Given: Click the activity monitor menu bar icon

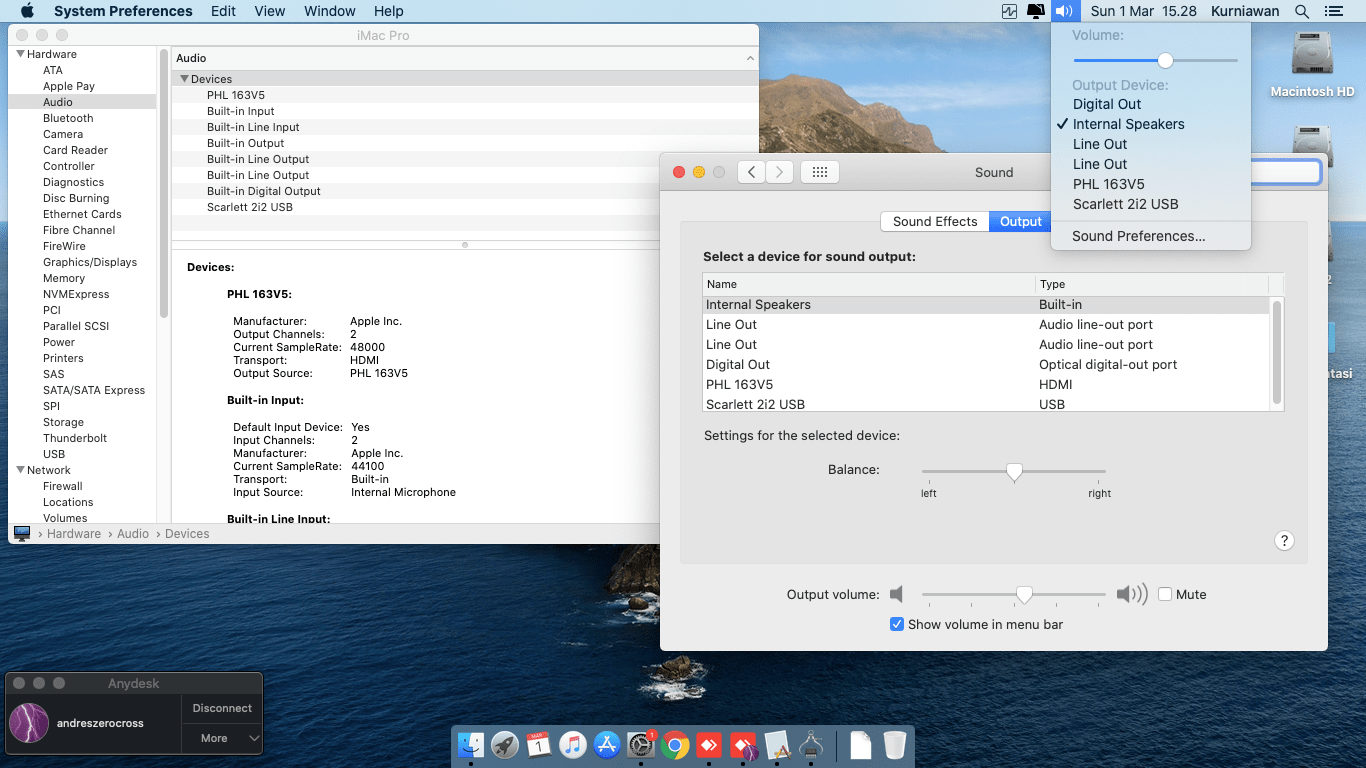Looking at the screenshot, I should pyautogui.click(x=1009, y=11).
